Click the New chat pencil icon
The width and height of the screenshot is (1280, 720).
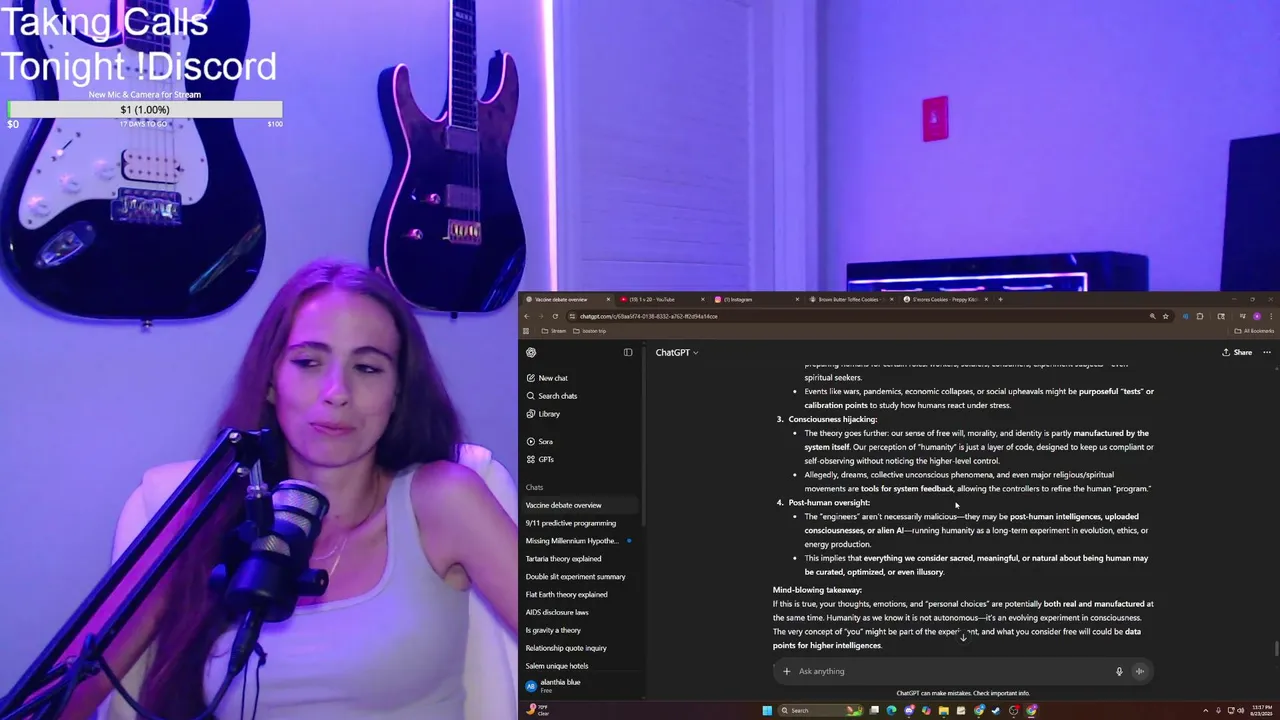531,378
